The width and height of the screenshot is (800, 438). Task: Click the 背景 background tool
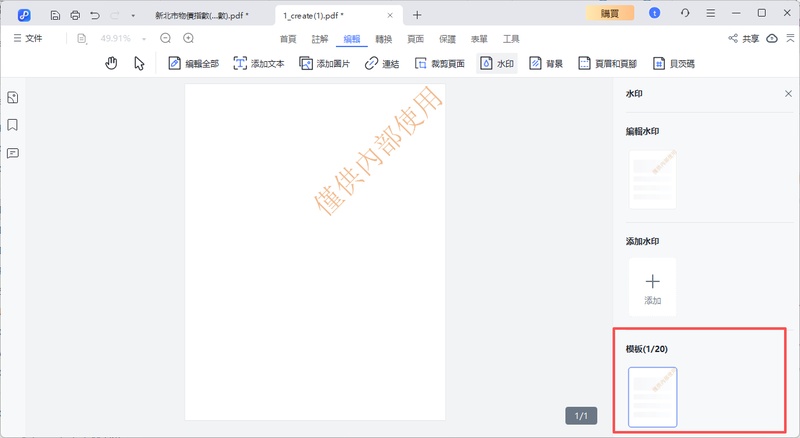click(546, 63)
